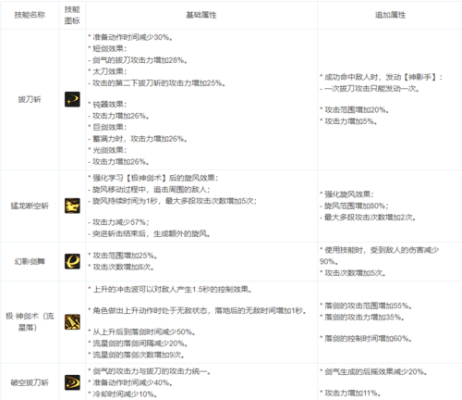
Task: Click the skill name 猛龙断空斩
Action: pyautogui.click(x=30, y=206)
